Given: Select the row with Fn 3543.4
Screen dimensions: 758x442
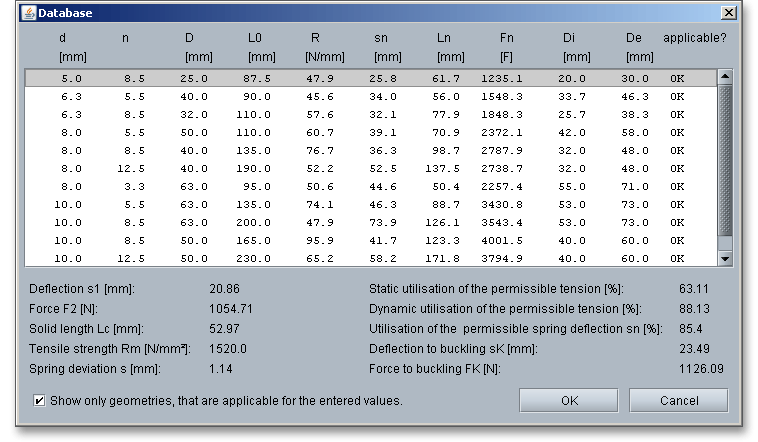Looking at the screenshot, I should click(370, 222).
